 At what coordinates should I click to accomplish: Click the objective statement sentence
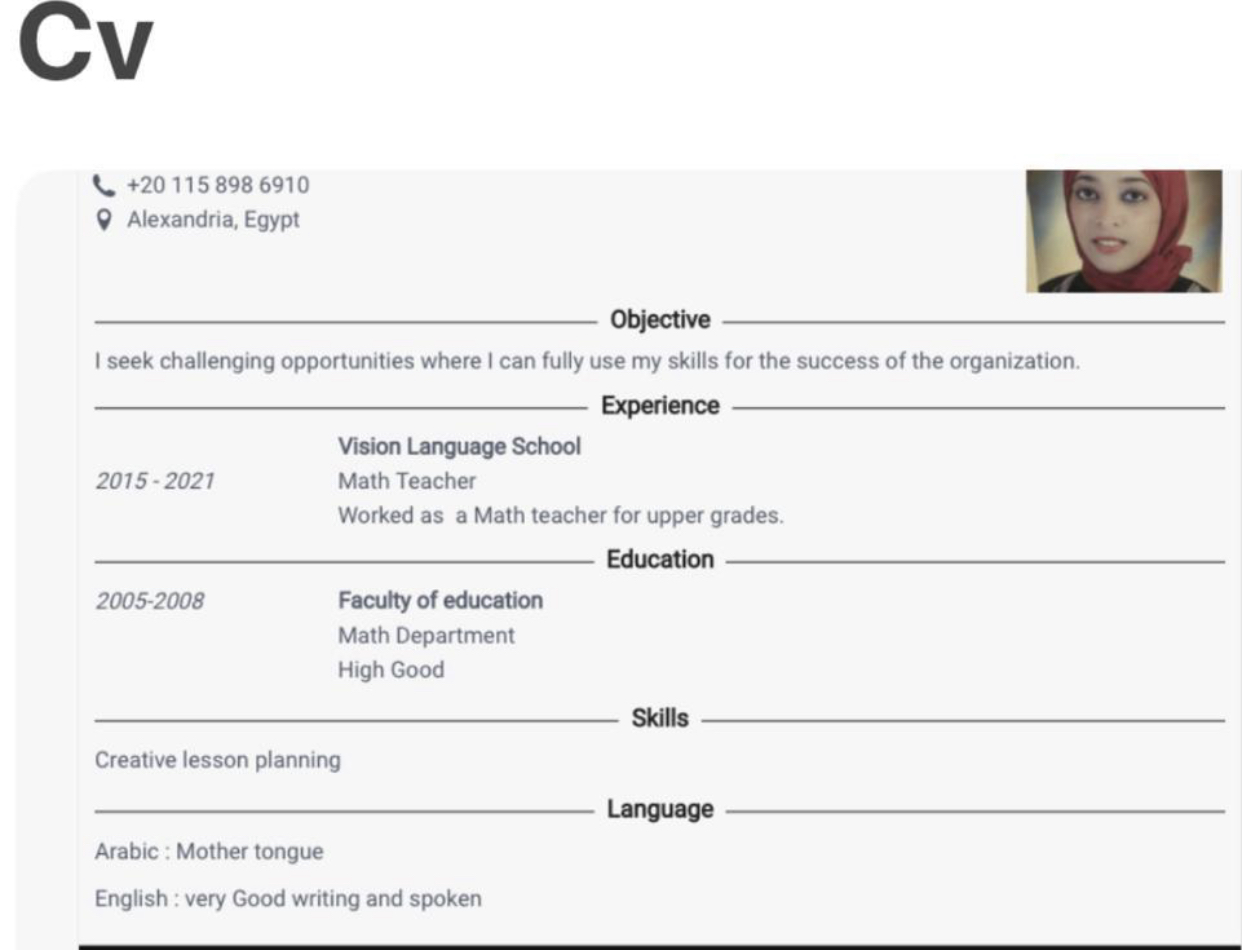coord(587,362)
